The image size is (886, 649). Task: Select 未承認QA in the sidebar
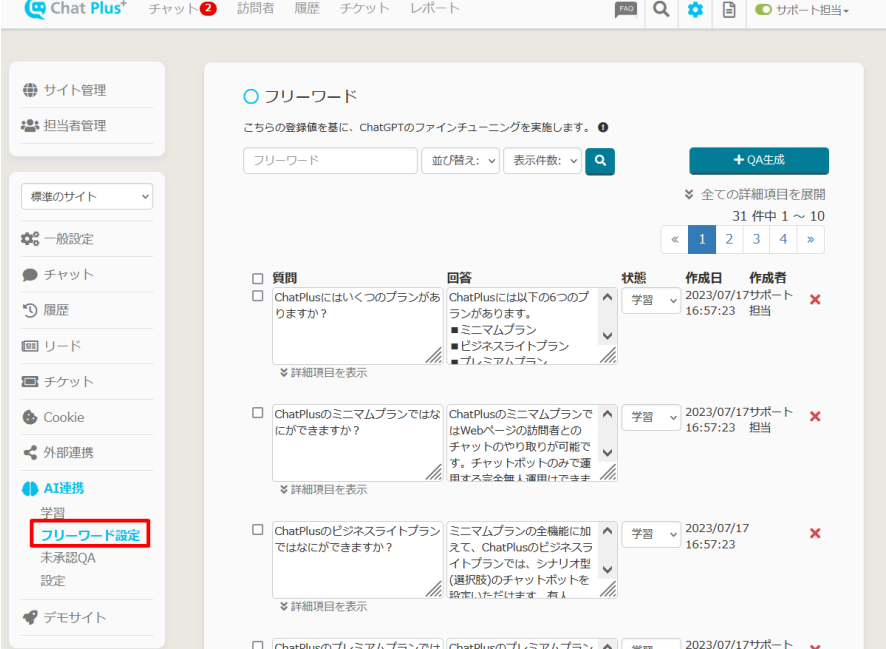coord(68,558)
